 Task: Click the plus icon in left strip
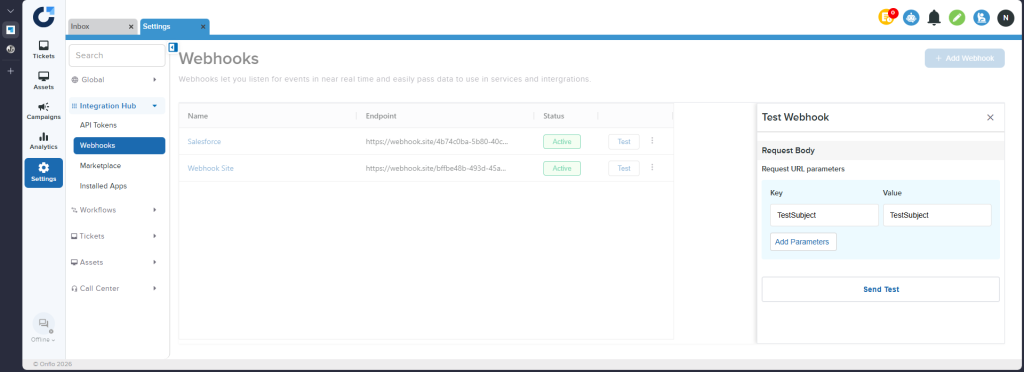(10, 70)
